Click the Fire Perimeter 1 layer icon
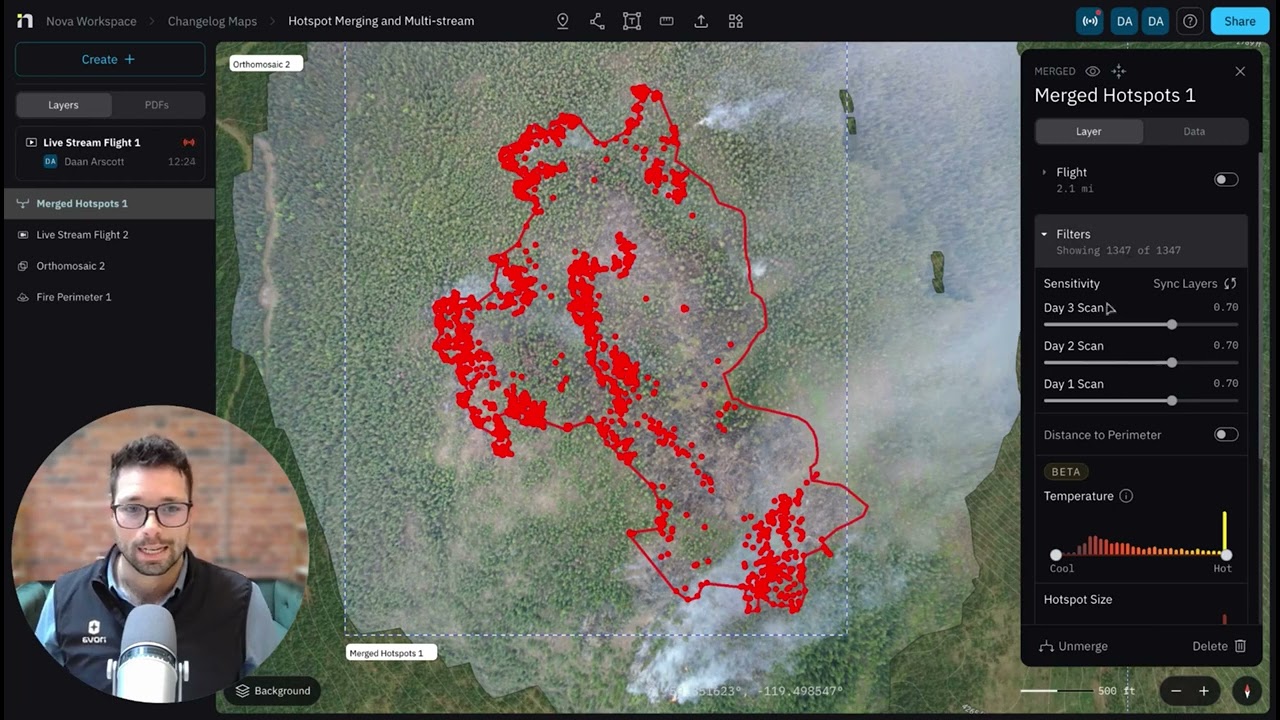The width and height of the screenshot is (1280, 720). (x=23, y=297)
